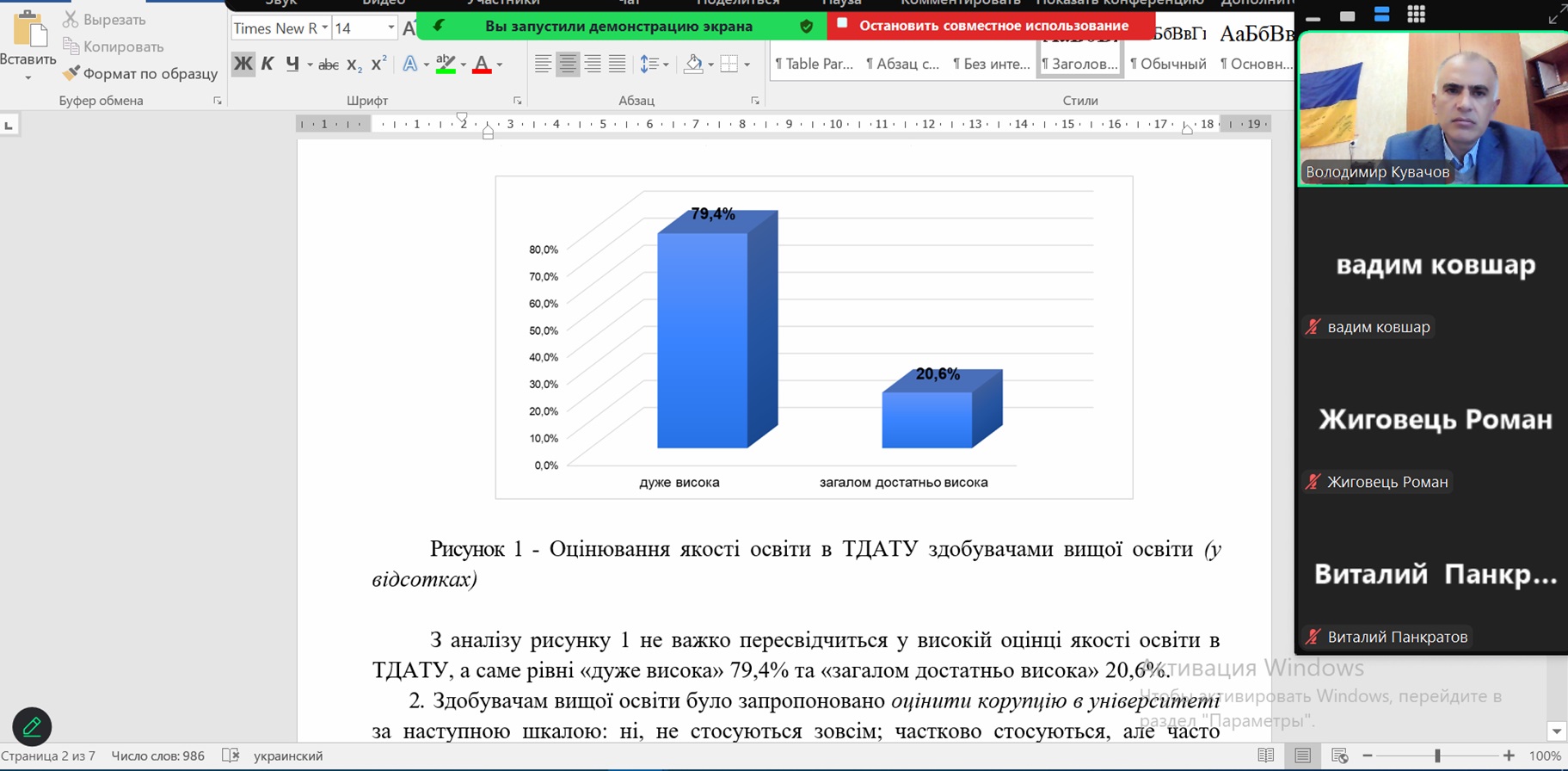The width and height of the screenshot is (1568, 771).
Task: Open page count 'Страница 2 из 7'
Action: (x=48, y=756)
